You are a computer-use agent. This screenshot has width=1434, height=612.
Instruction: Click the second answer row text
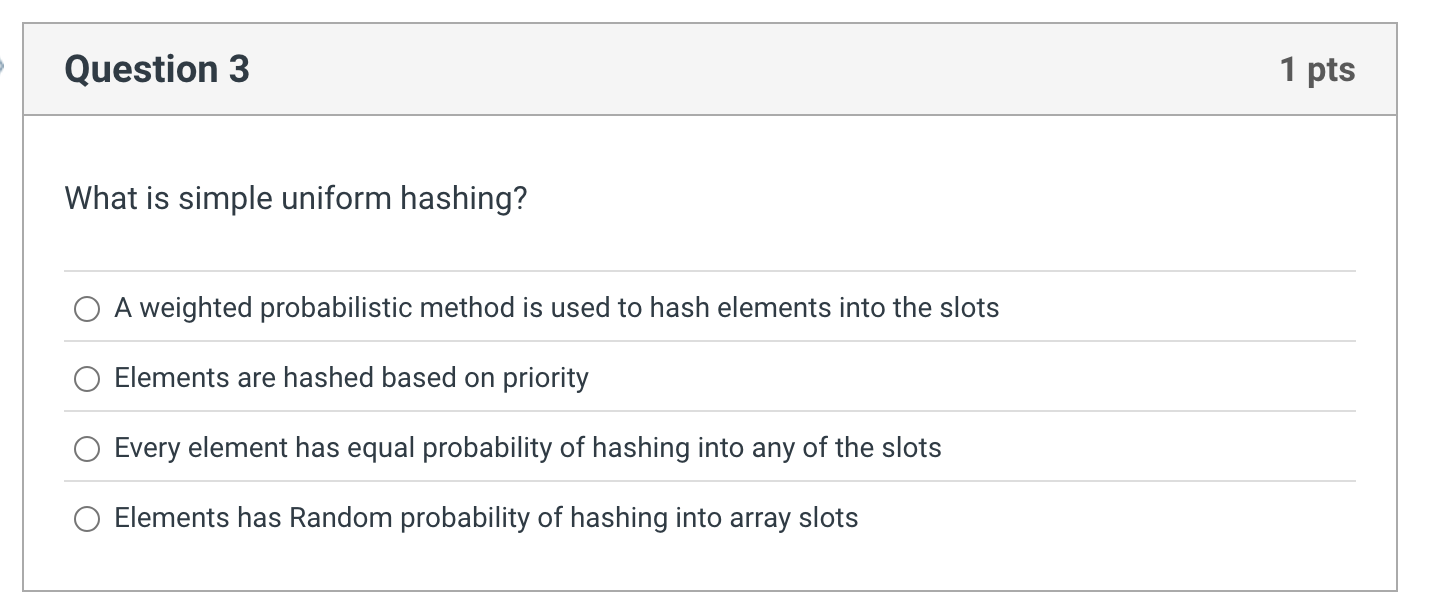(x=351, y=378)
